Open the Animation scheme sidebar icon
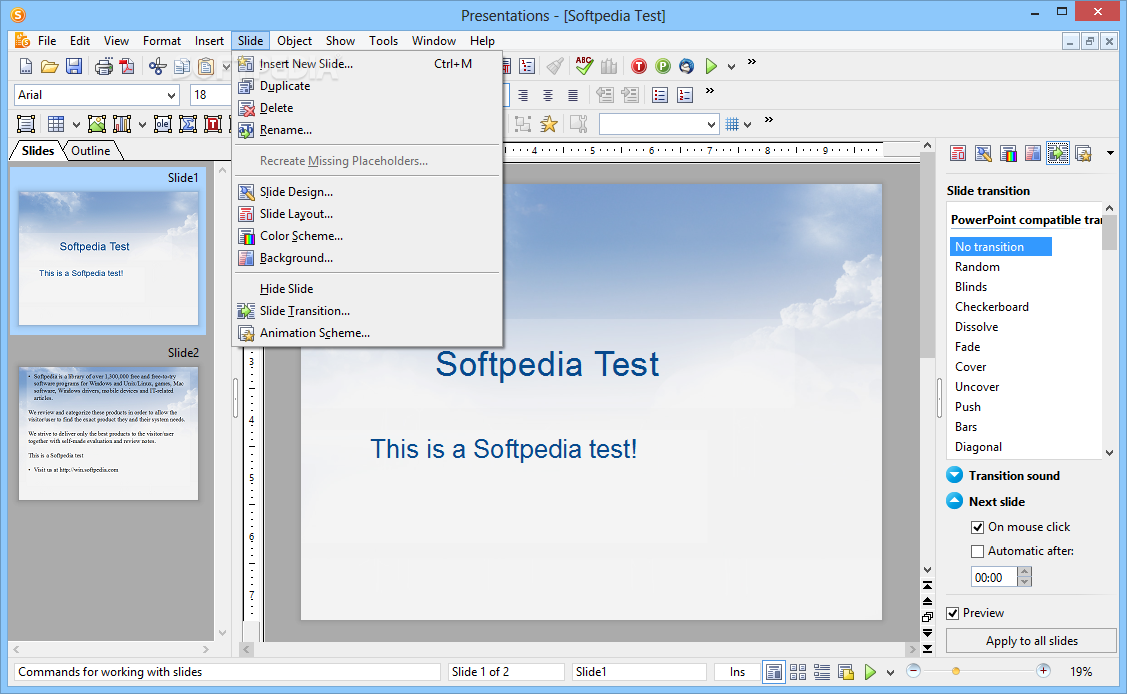Viewport: 1127px width, 694px height. coord(1083,153)
